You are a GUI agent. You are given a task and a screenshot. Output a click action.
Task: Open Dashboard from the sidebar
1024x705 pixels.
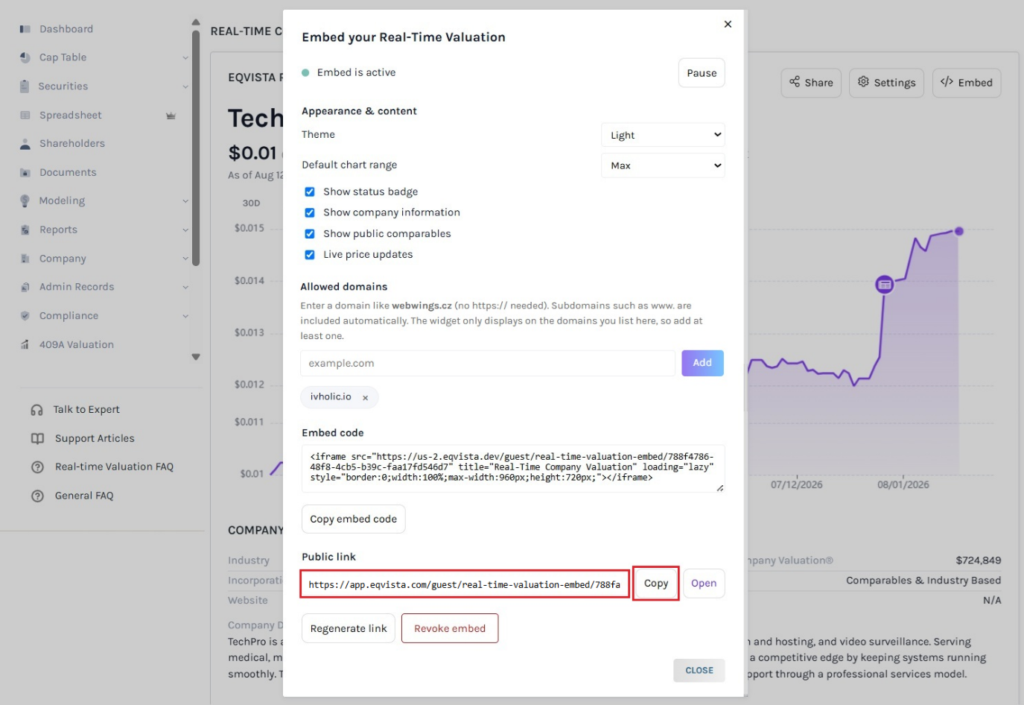coord(66,29)
